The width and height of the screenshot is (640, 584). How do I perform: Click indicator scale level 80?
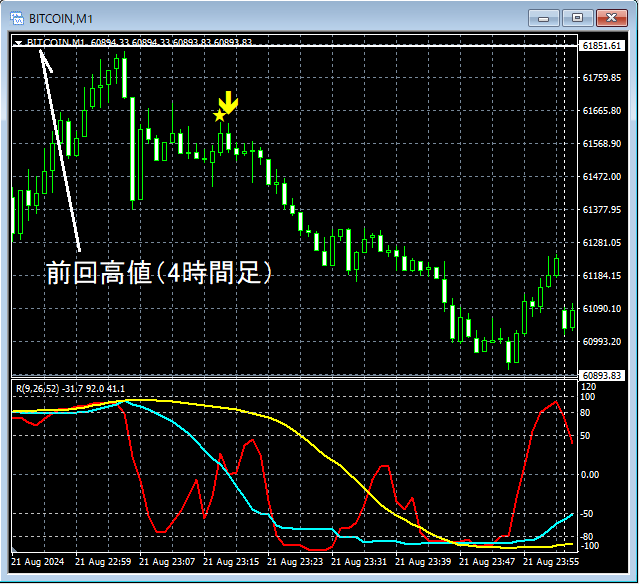tap(585, 413)
